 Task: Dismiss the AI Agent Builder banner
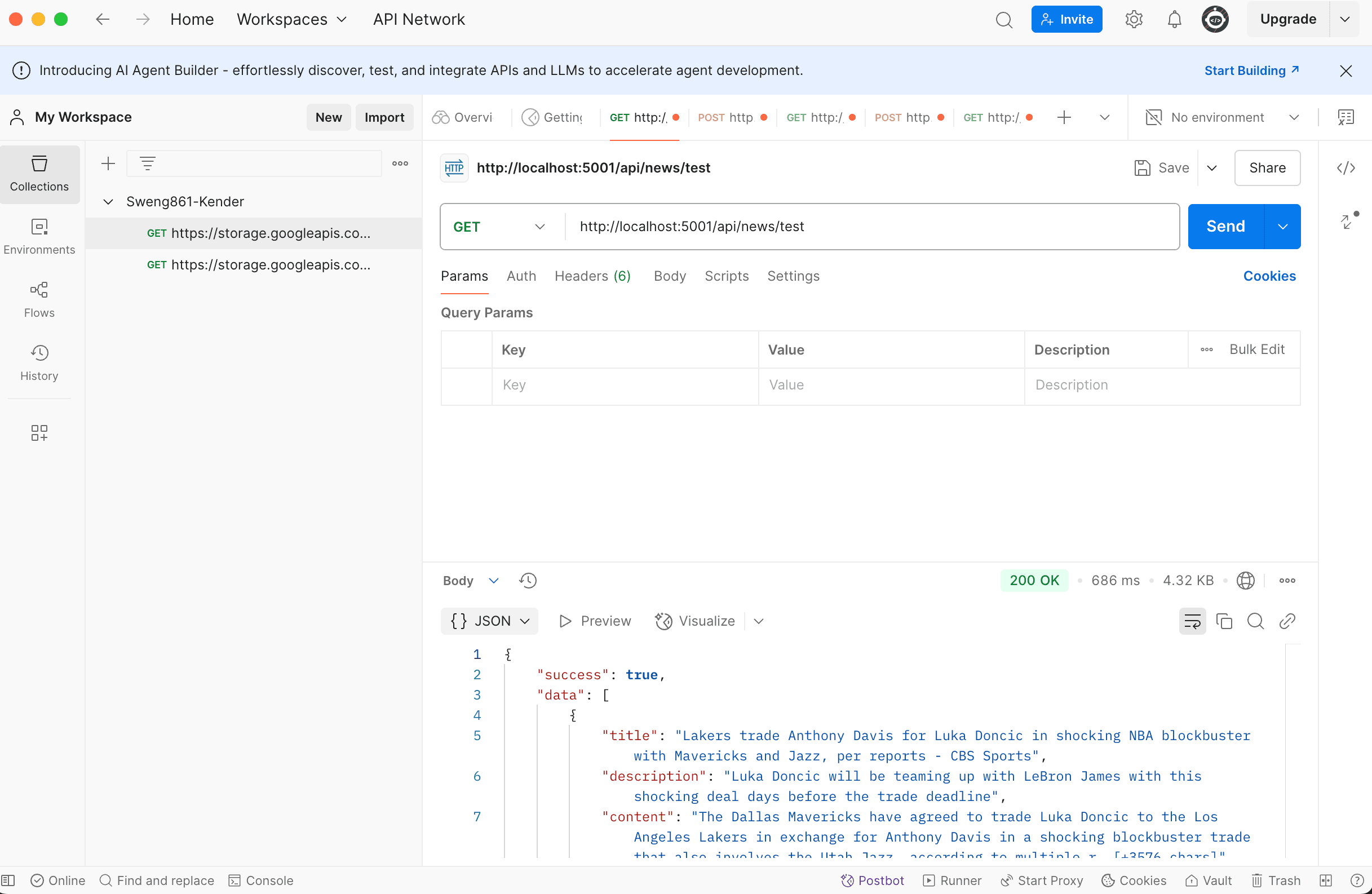[1346, 70]
